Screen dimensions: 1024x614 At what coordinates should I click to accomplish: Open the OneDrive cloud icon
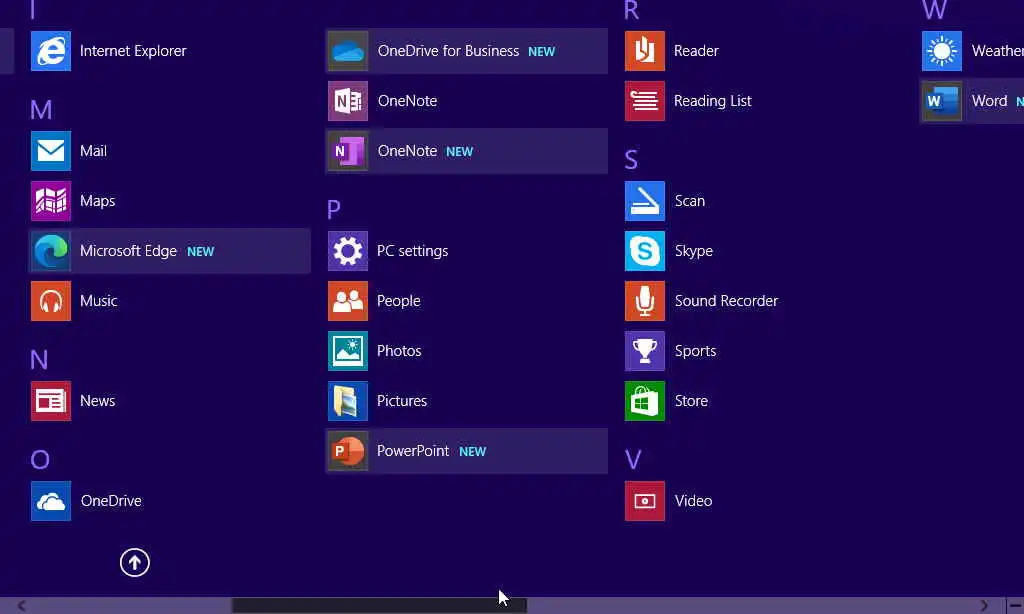point(51,501)
